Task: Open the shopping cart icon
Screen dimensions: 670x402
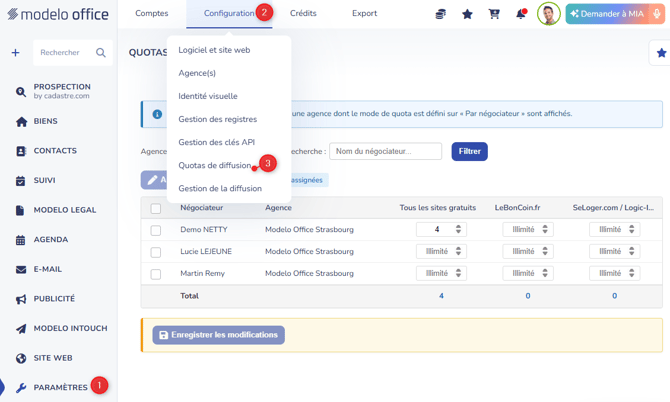Action: (x=494, y=14)
